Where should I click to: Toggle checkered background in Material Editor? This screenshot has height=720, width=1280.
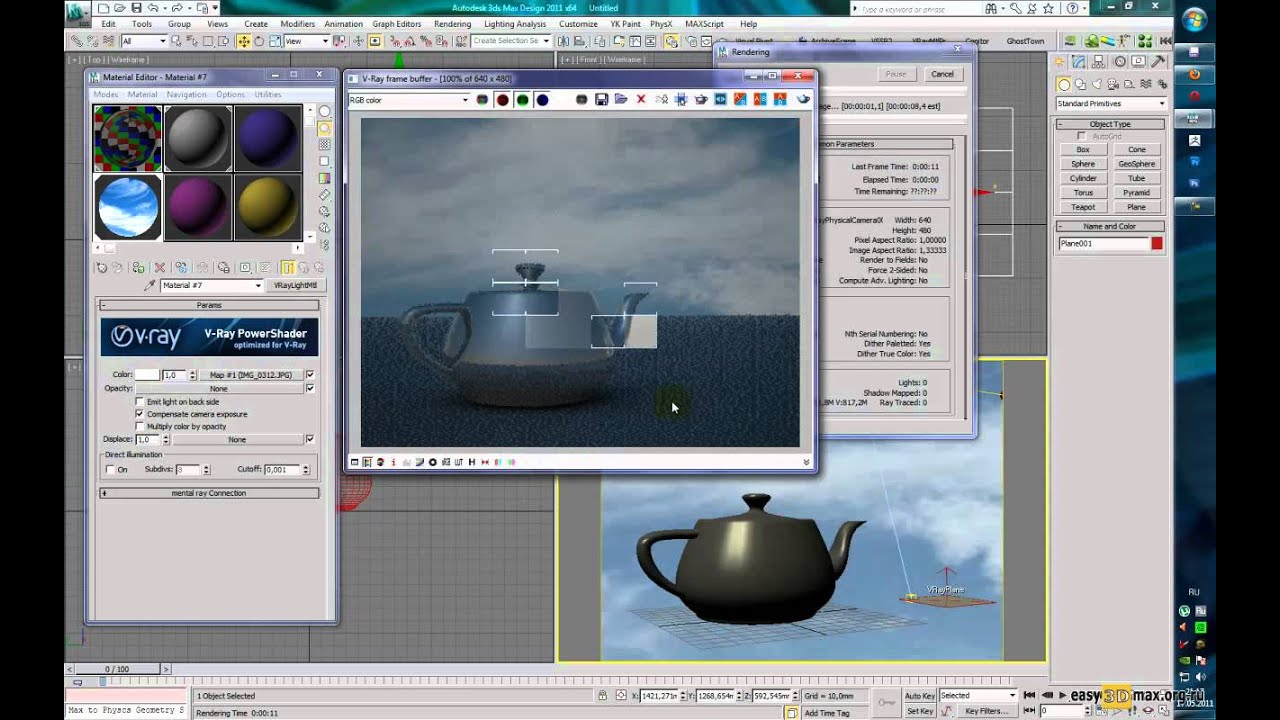[x=324, y=145]
